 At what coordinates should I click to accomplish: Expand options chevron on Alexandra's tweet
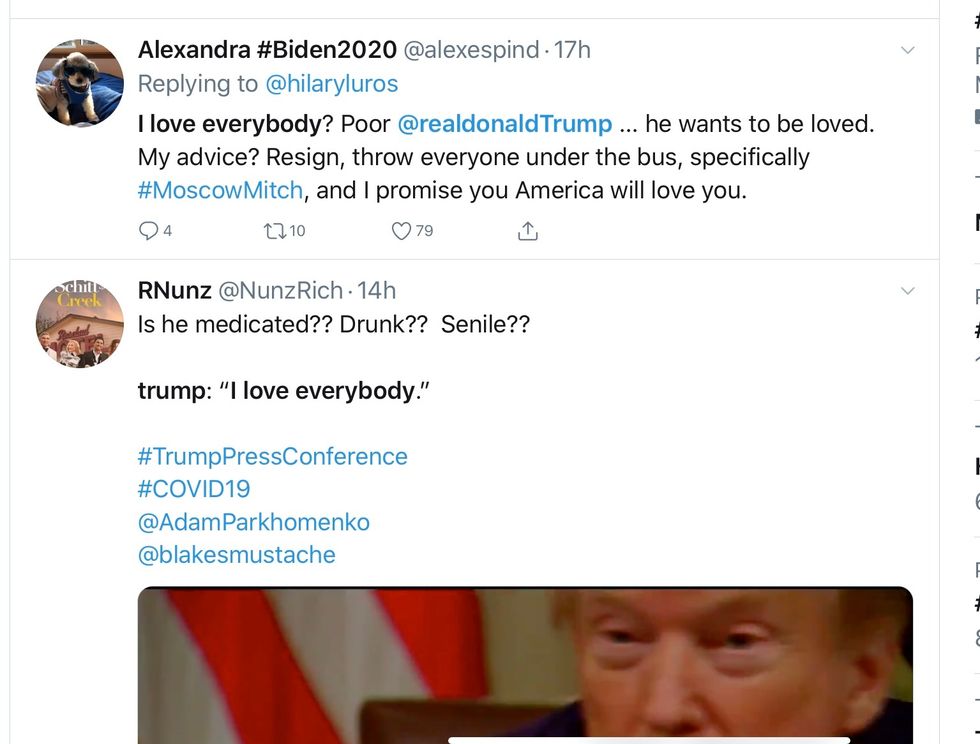point(907,50)
